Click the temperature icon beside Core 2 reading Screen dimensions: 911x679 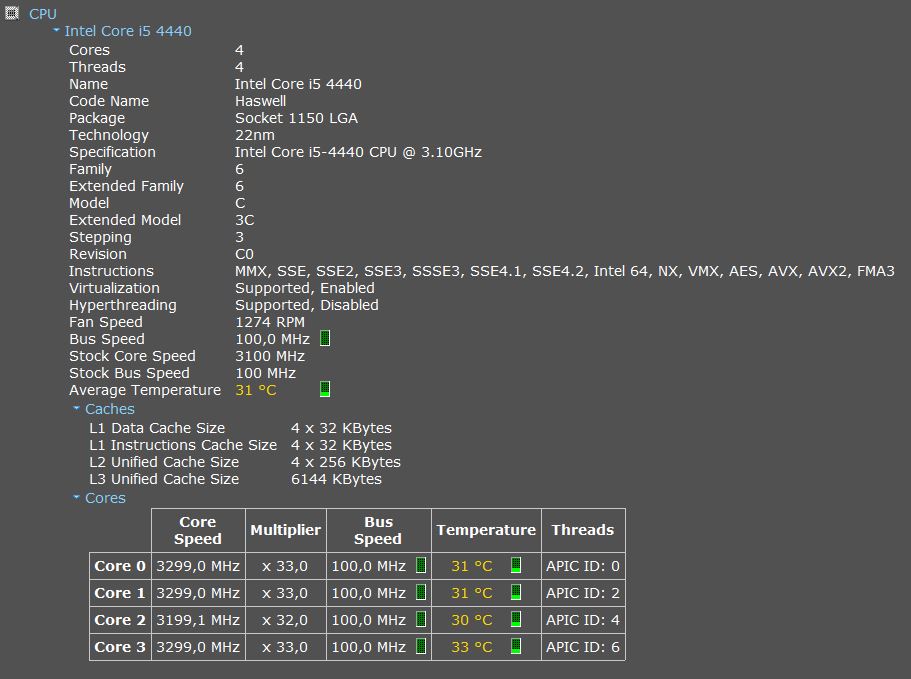click(x=516, y=620)
